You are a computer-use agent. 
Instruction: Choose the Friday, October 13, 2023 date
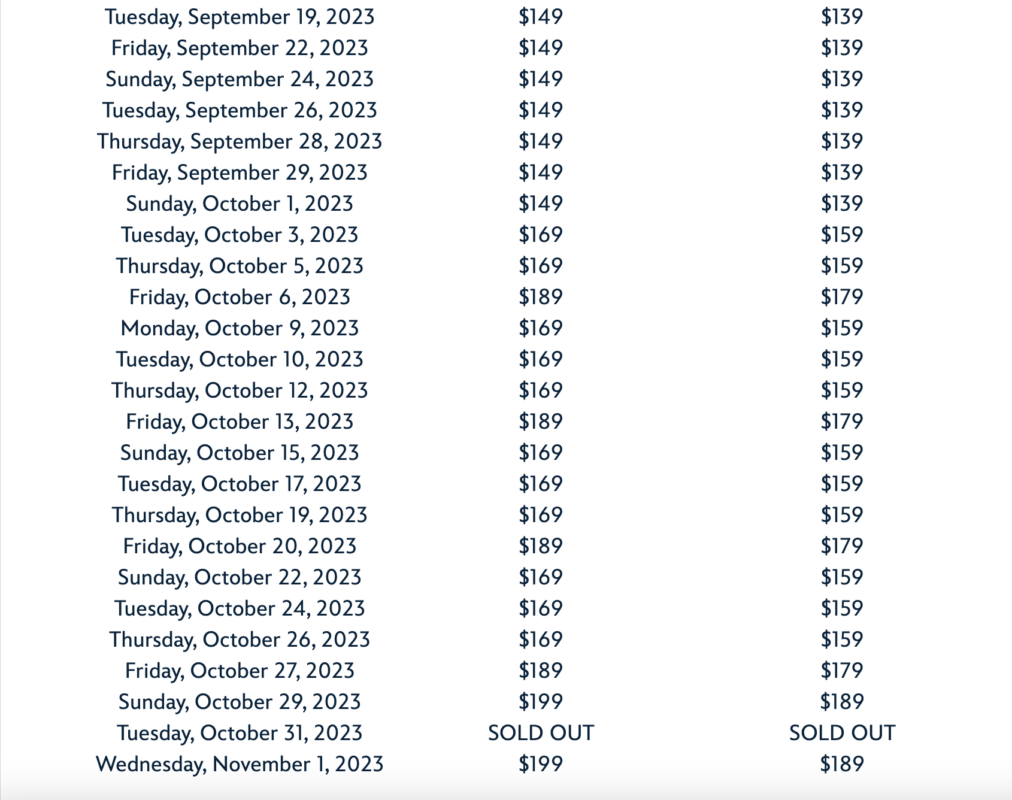pyautogui.click(x=239, y=421)
